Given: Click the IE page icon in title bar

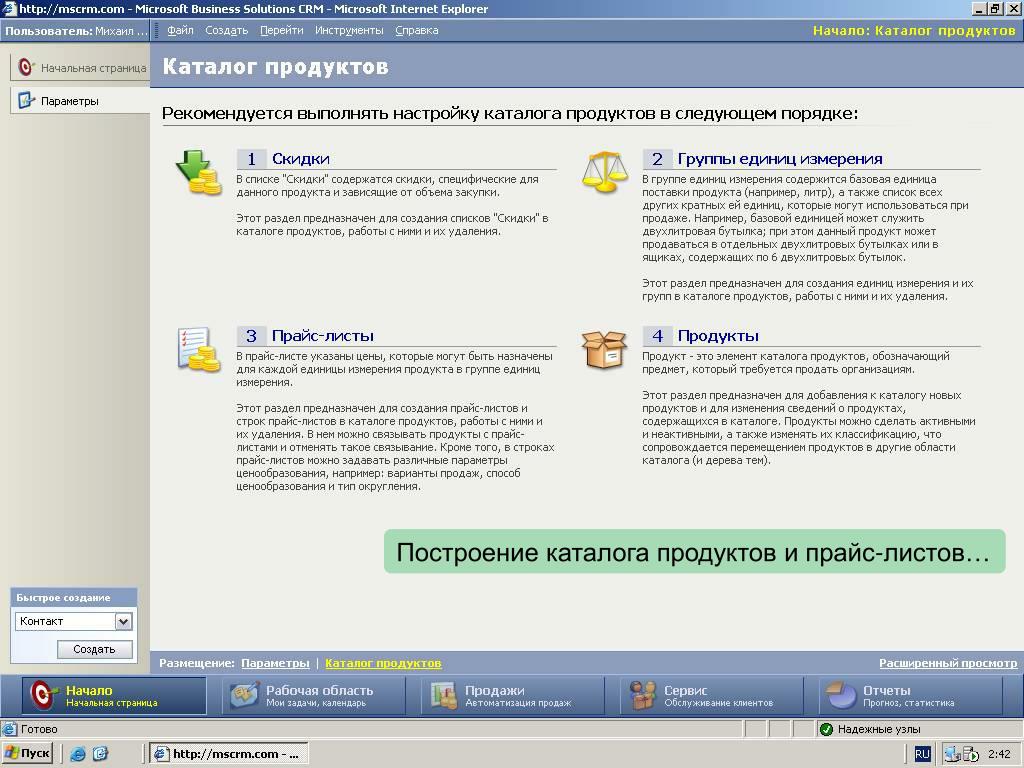Looking at the screenshot, I should [x=9, y=8].
